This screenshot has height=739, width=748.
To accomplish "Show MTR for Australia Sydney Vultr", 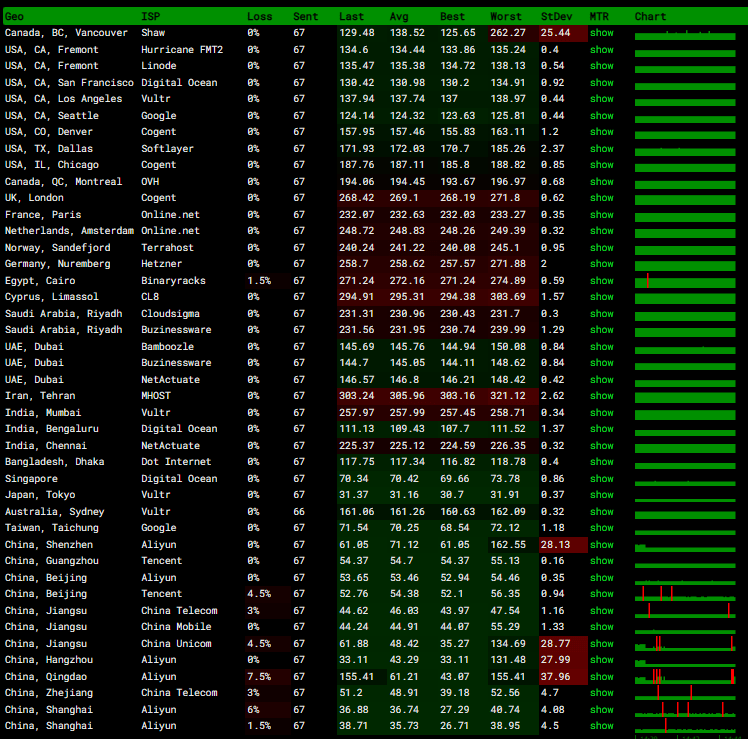I will pos(602,511).
